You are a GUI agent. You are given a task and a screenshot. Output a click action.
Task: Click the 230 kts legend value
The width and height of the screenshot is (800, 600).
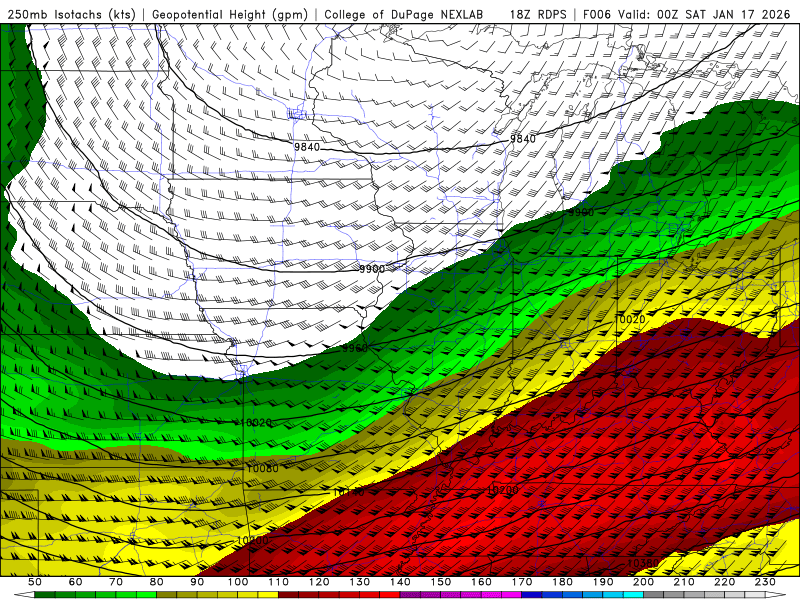pyautogui.click(x=765, y=582)
